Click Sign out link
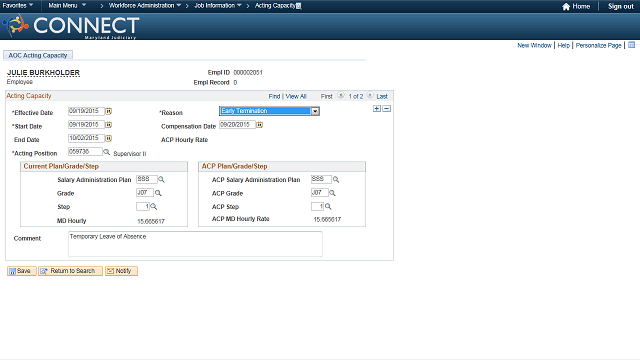Screen dimensions: 640x360 click(x=621, y=7)
